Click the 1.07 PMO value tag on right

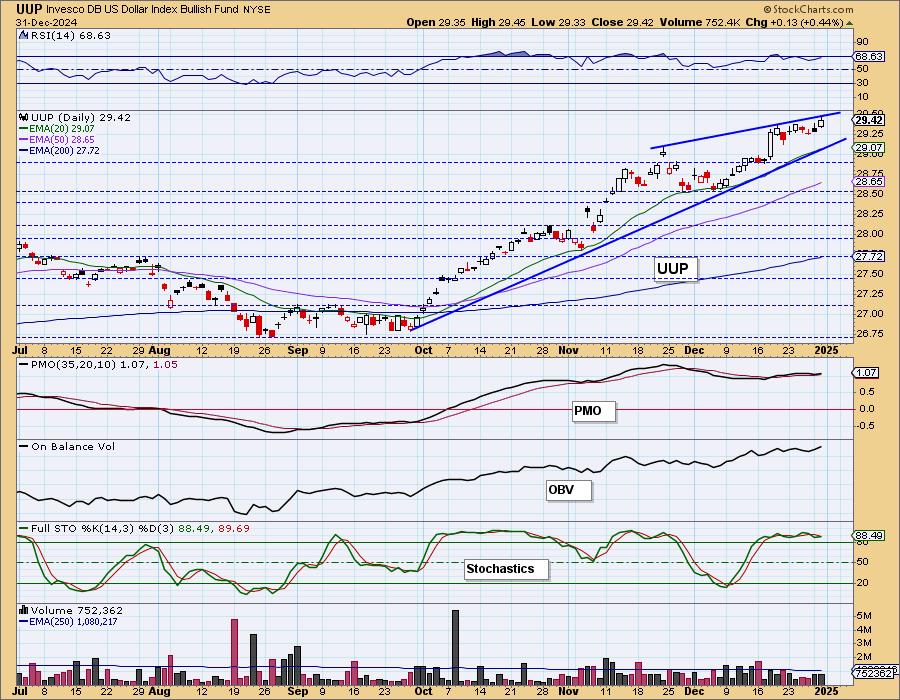click(866, 373)
